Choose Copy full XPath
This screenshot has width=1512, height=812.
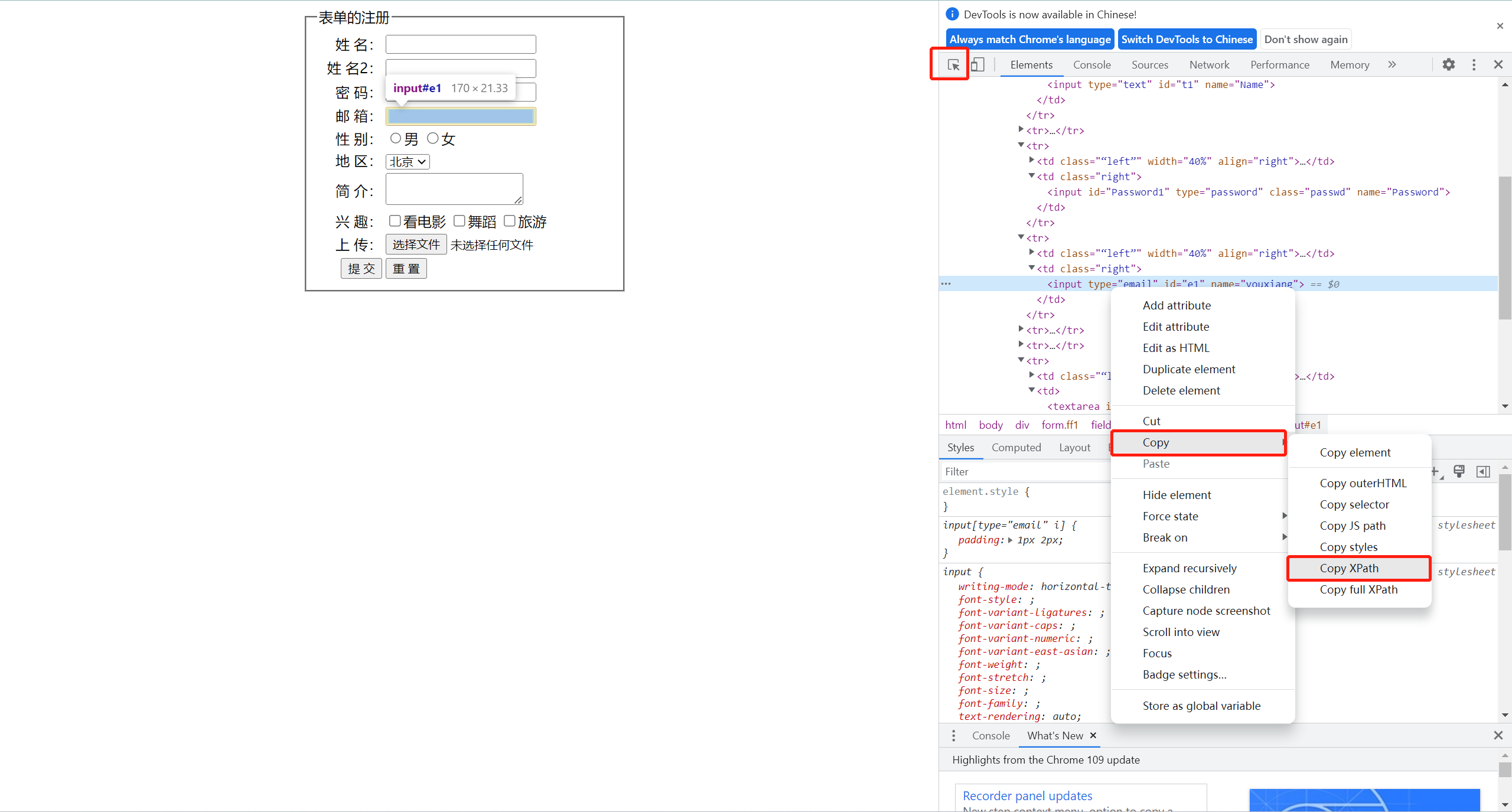(x=1358, y=589)
